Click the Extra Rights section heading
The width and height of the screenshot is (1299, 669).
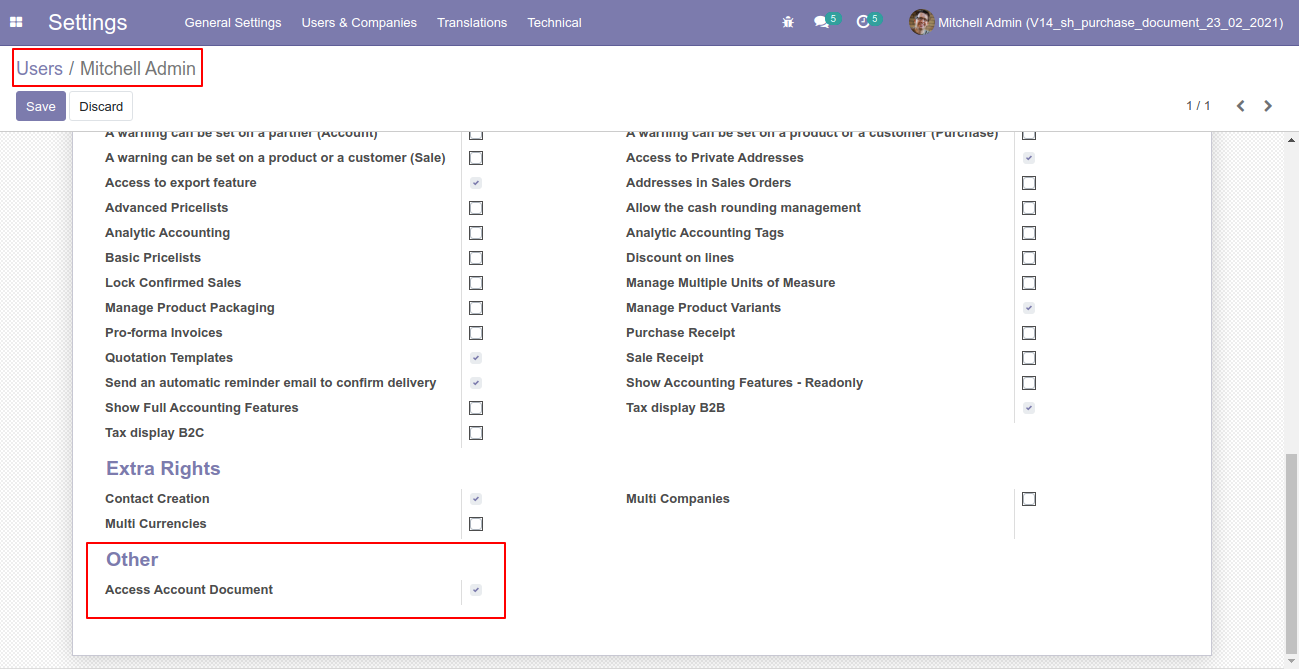pyautogui.click(x=163, y=469)
